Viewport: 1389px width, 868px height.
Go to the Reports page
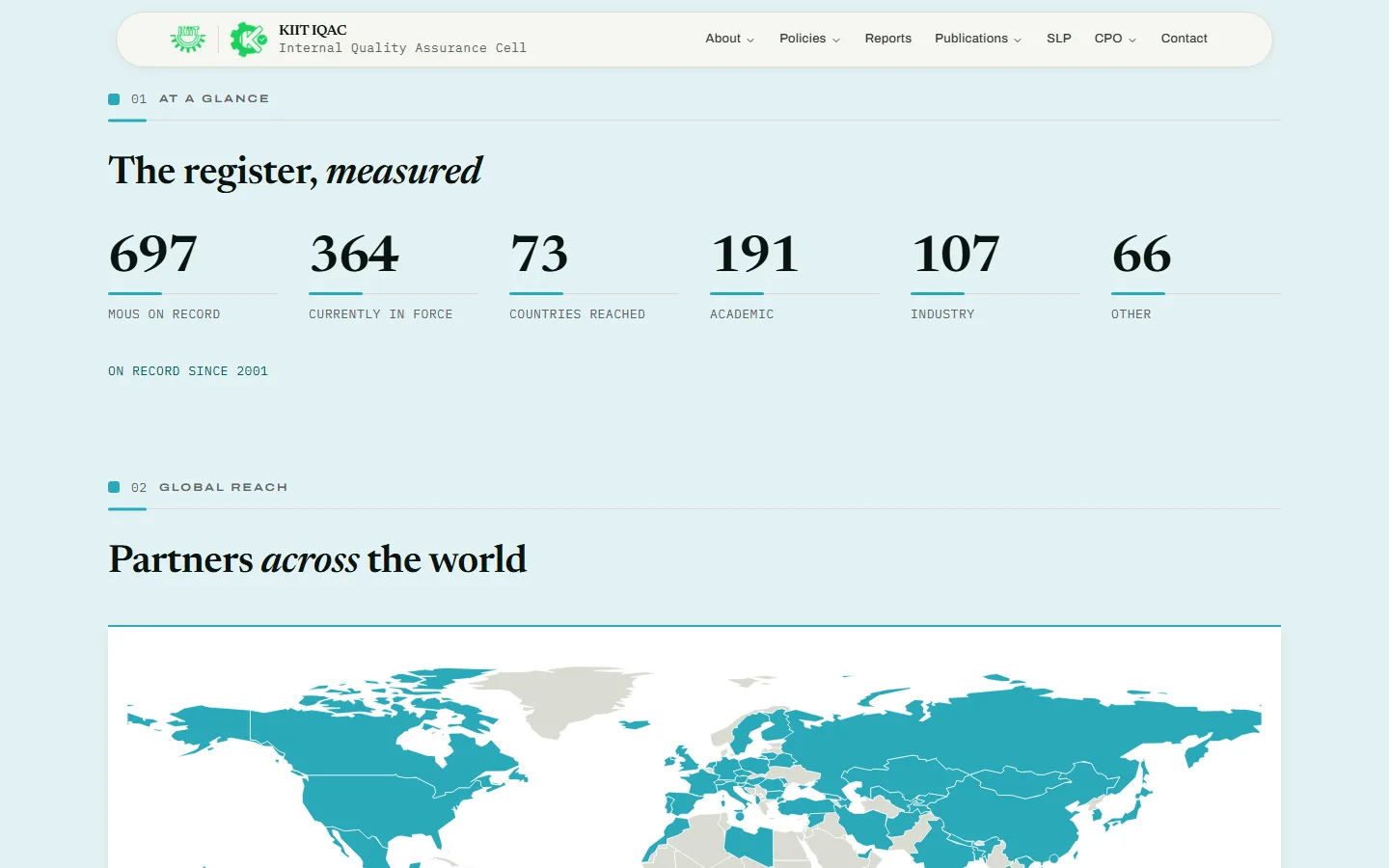coord(888,39)
